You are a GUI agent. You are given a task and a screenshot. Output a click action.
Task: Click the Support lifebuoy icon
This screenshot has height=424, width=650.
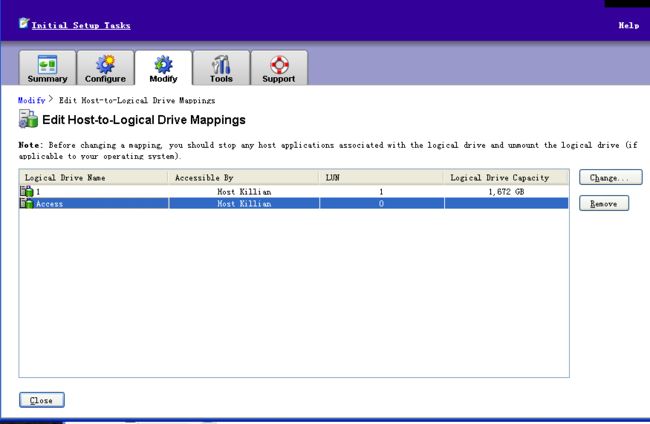(279, 64)
